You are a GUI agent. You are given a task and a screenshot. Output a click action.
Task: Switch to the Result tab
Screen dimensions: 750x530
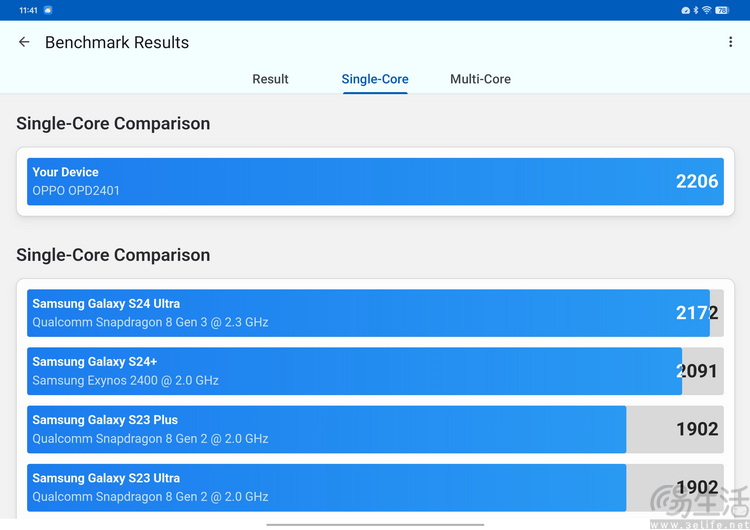click(x=270, y=79)
